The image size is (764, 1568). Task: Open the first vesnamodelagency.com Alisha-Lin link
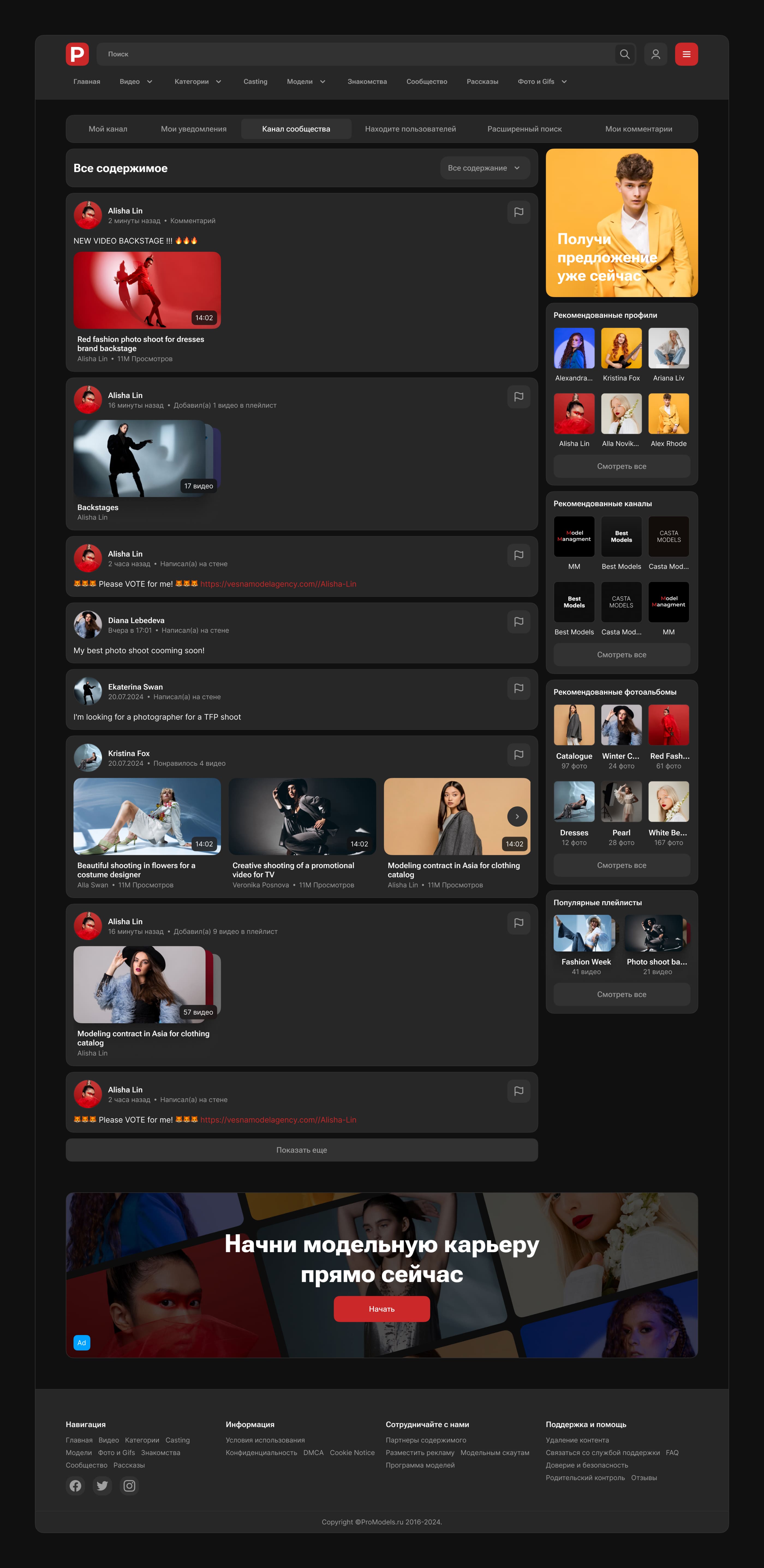[x=278, y=584]
